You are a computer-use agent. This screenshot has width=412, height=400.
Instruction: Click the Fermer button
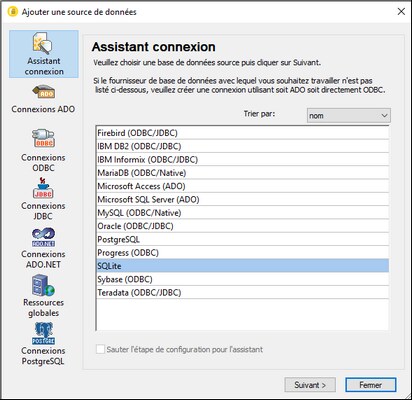(x=371, y=385)
